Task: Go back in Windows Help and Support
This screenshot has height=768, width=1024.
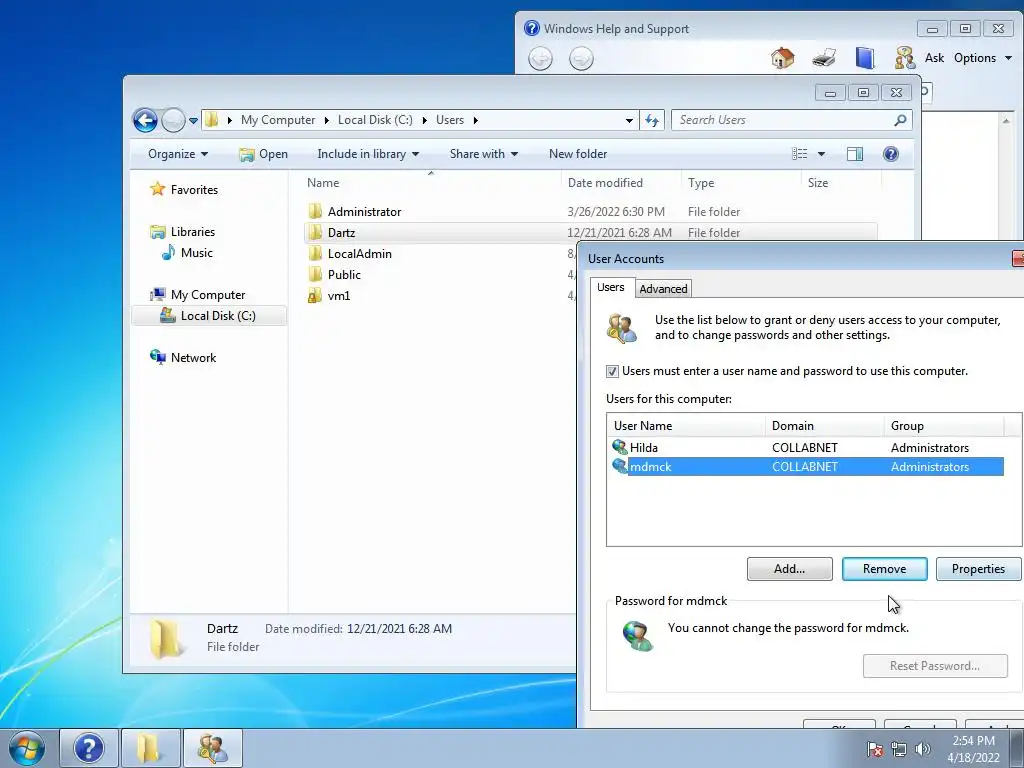Action: [x=540, y=59]
